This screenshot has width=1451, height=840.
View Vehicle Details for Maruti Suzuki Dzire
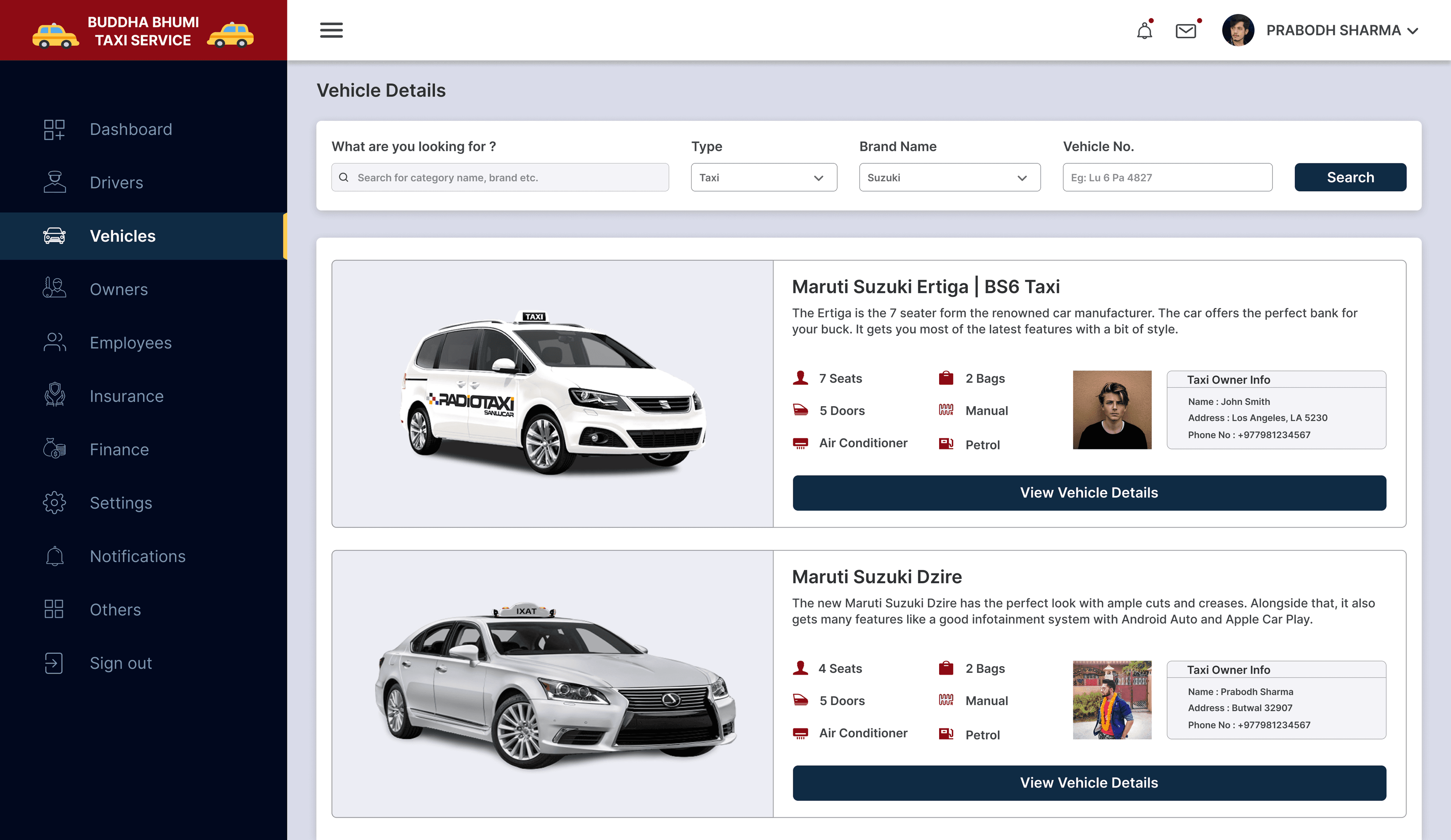[x=1089, y=782]
